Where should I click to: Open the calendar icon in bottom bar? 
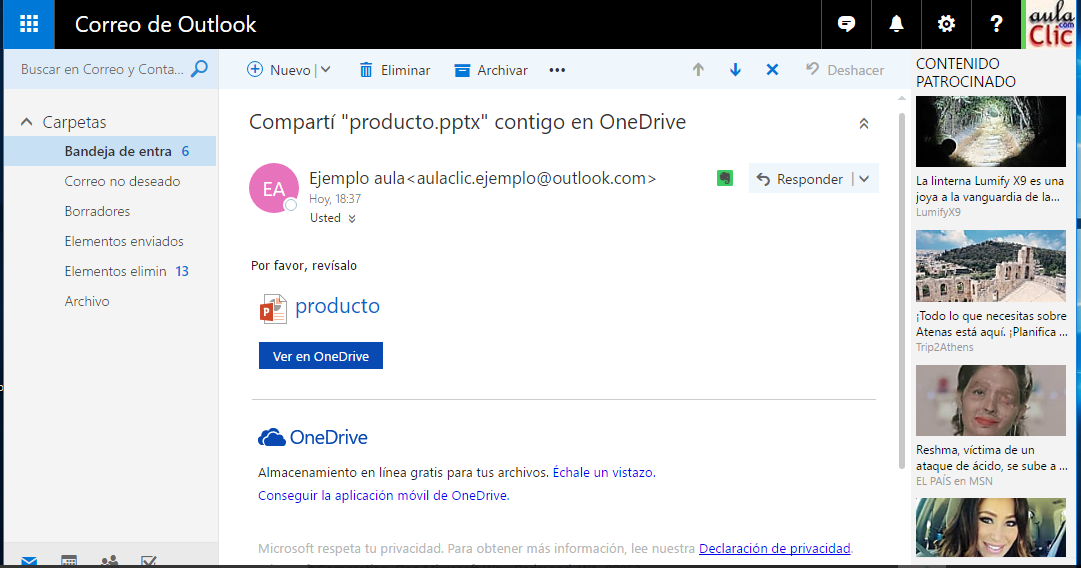[69, 562]
